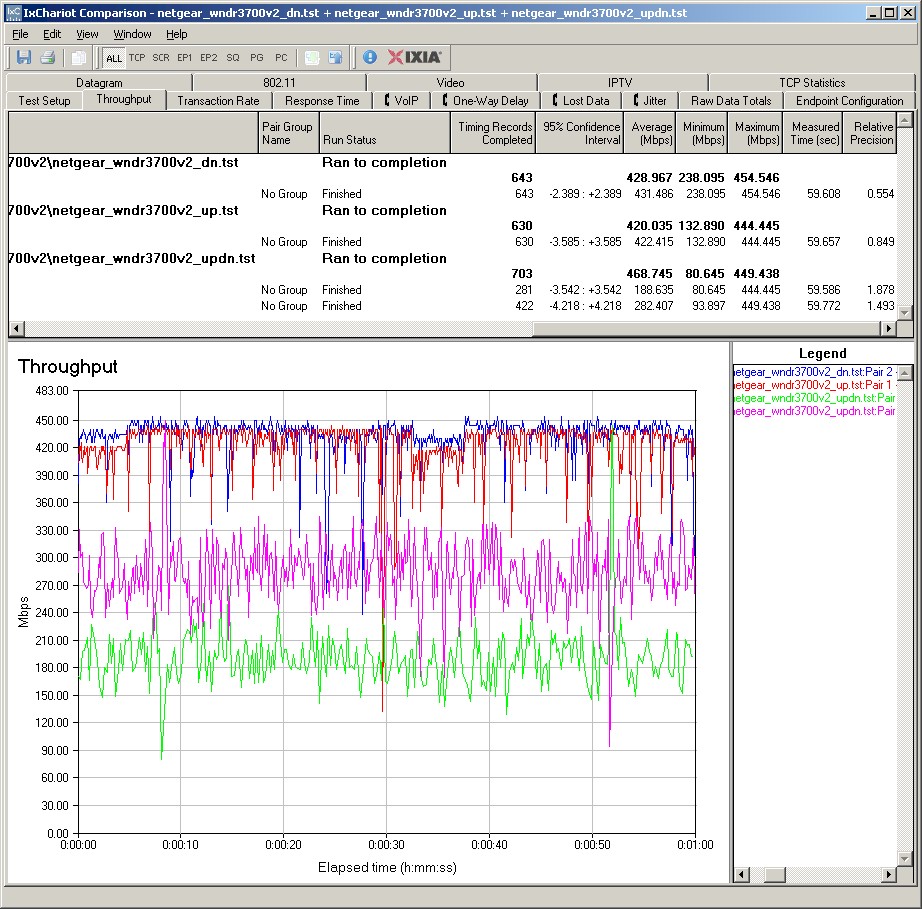Viewport: 922px width, 909px height.
Task: Click the table's horizontal scrollbar right arrow
Action: point(888,329)
